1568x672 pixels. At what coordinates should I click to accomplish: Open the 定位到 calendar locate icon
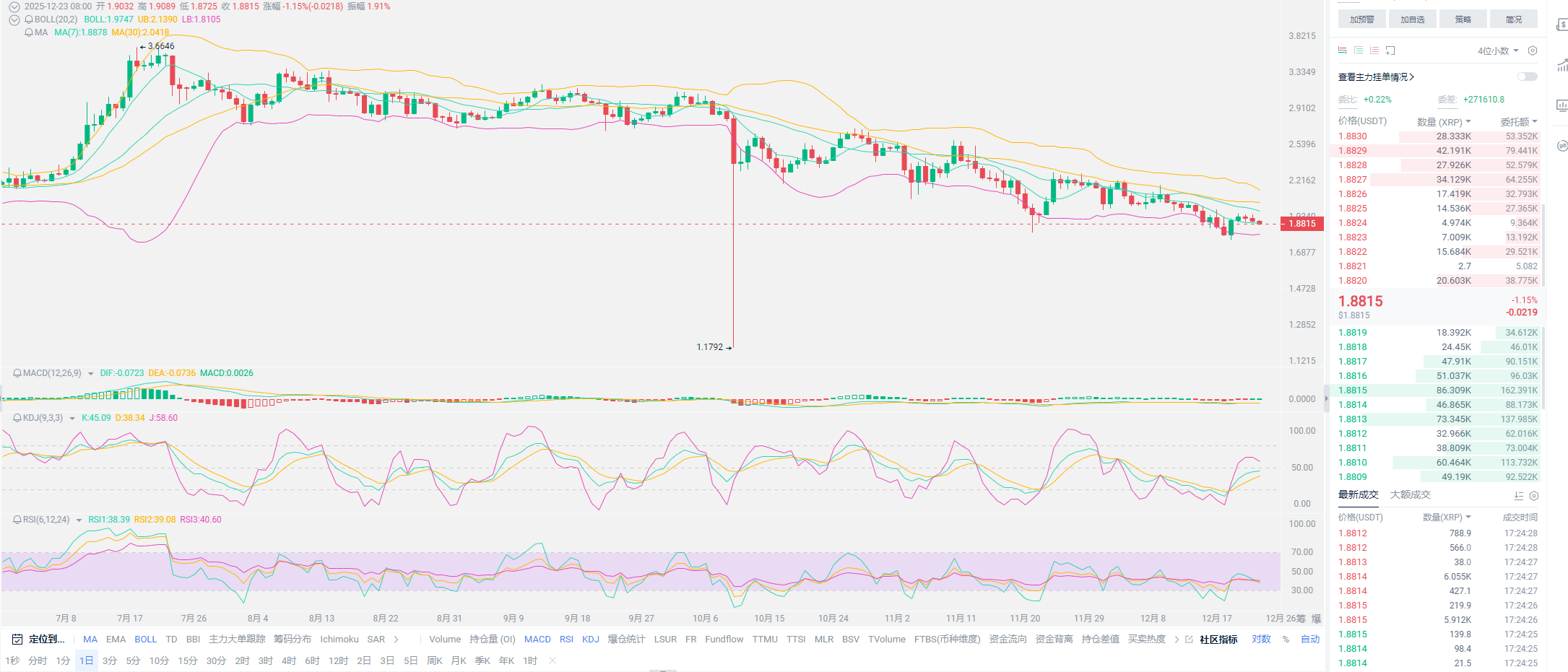click(x=17, y=640)
